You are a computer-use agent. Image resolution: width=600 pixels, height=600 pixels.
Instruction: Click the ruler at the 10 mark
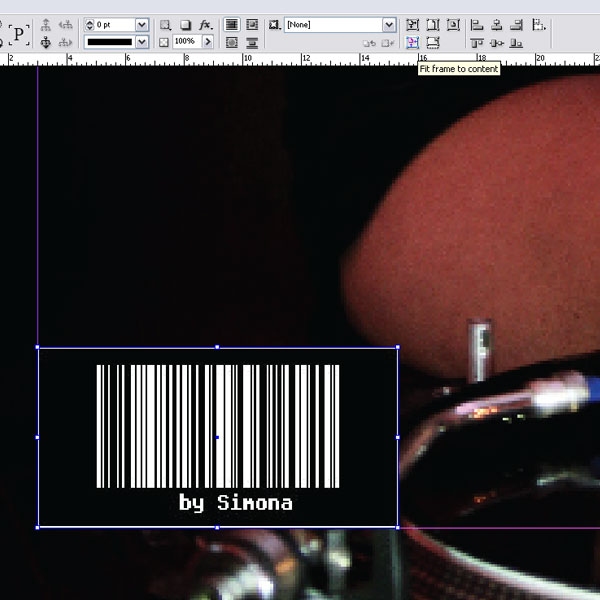247,59
